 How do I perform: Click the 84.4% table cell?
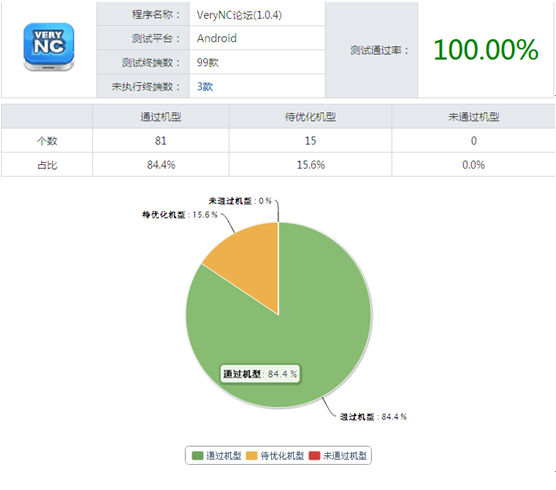point(161,165)
